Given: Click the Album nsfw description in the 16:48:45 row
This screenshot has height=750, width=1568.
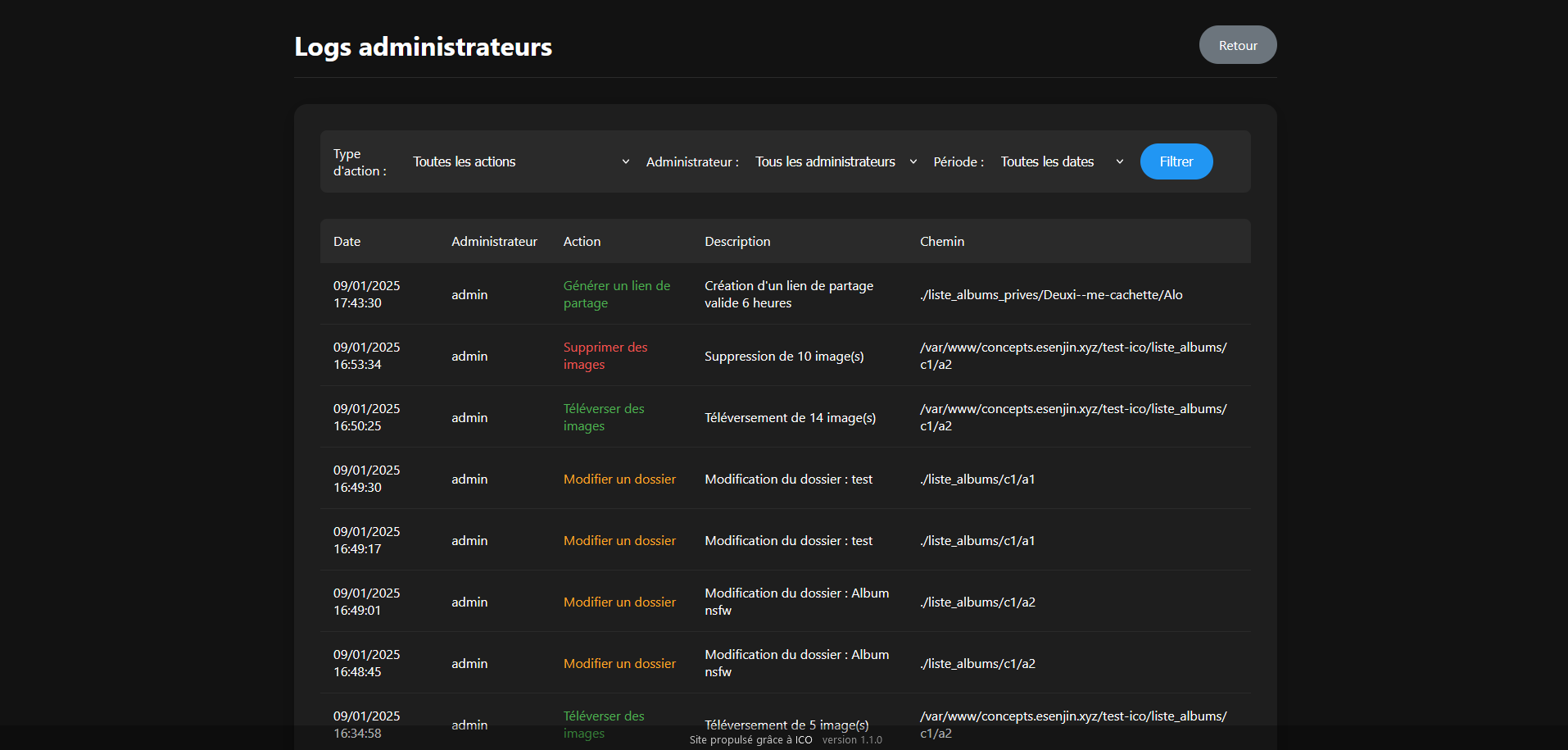Looking at the screenshot, I should (796, 663).
